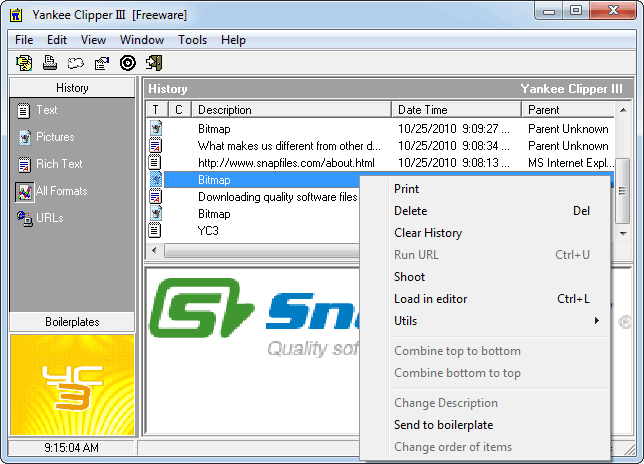The width and height of the screenshot is (644, 464).
Task: Click the first toolbar icon with clipboard
Action: coord(24,63)
